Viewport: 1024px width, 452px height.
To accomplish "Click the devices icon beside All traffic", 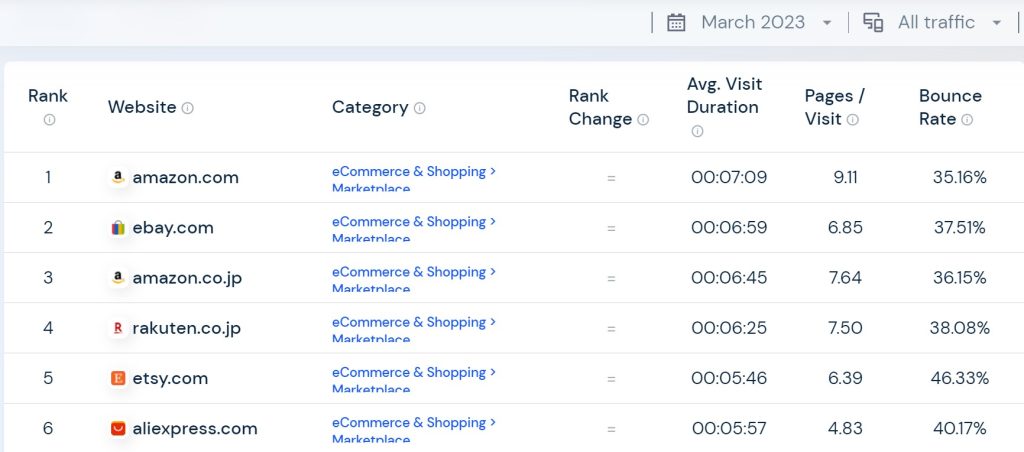I will [x=873, y=22].
